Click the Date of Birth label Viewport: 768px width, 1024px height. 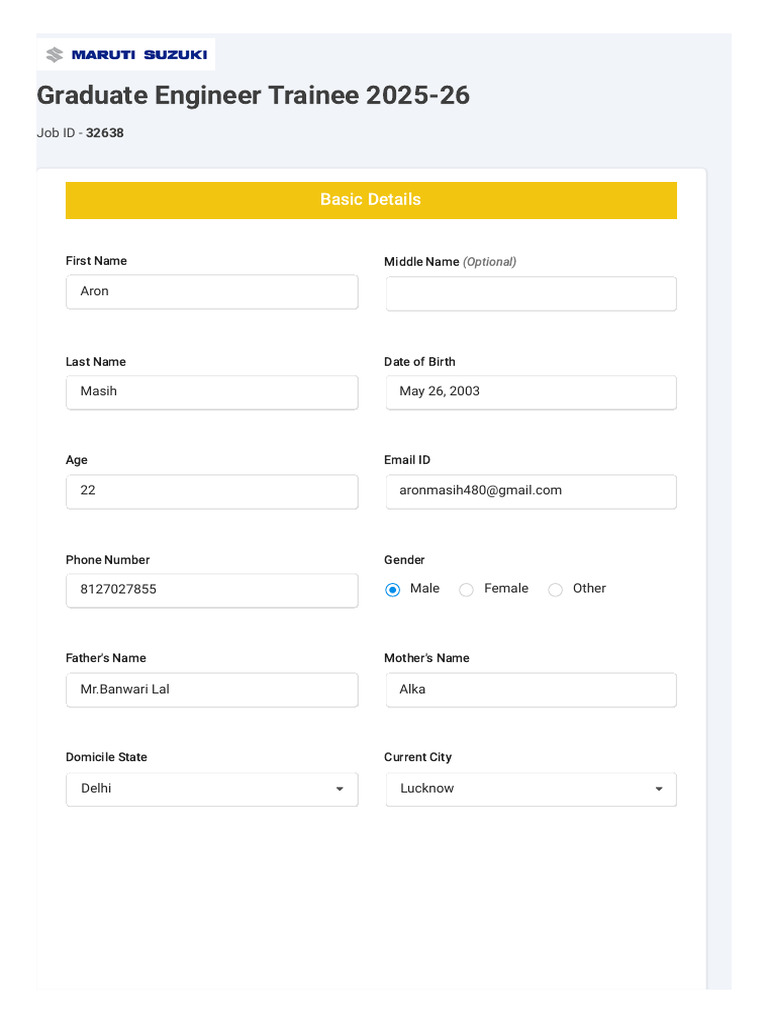point(420,362)
